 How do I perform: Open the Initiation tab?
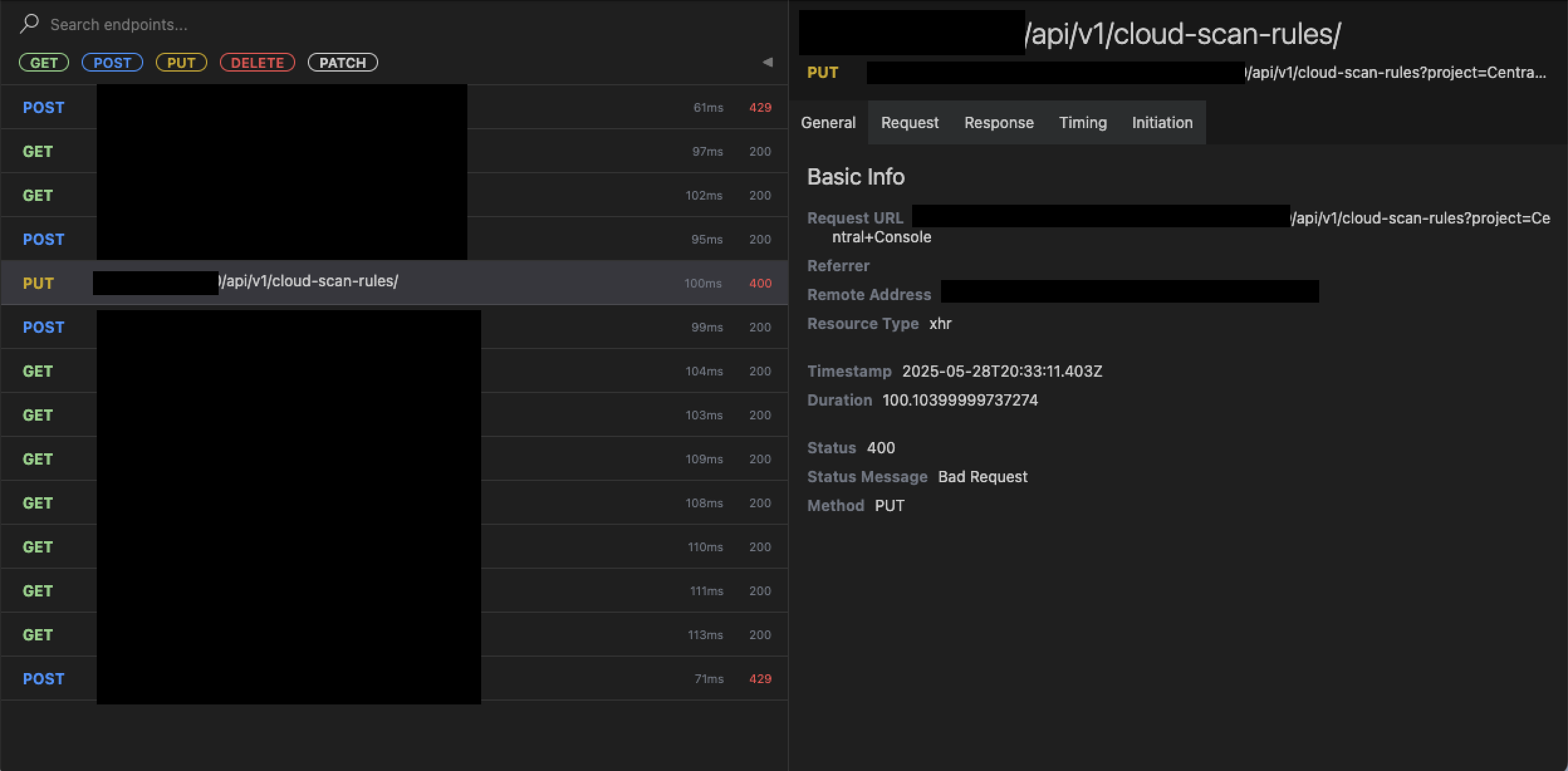(x=1162, y=122)
